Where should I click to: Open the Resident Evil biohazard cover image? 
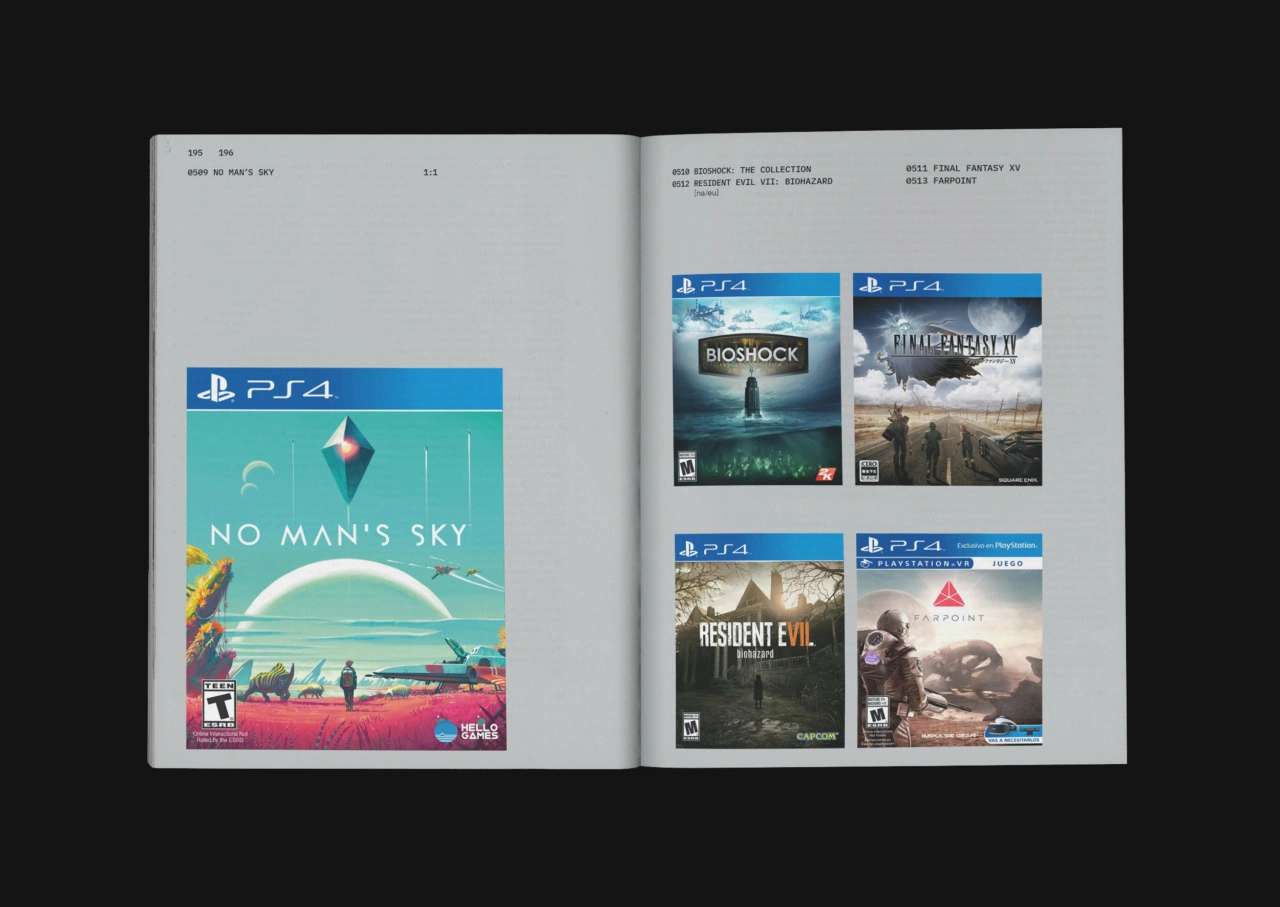(760, 641)
